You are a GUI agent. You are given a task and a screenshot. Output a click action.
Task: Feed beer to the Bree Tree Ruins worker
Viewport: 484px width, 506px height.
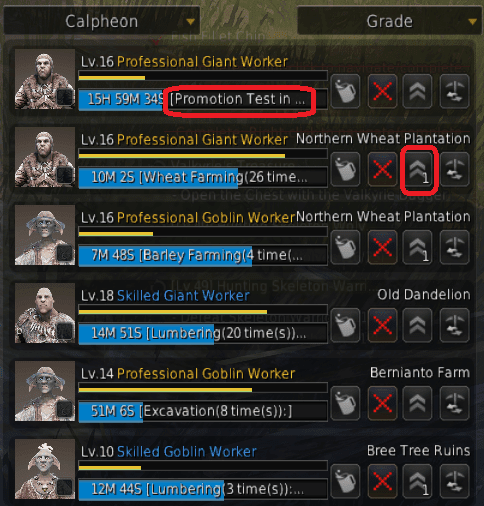pyautogui.click(x=345, y=481)
